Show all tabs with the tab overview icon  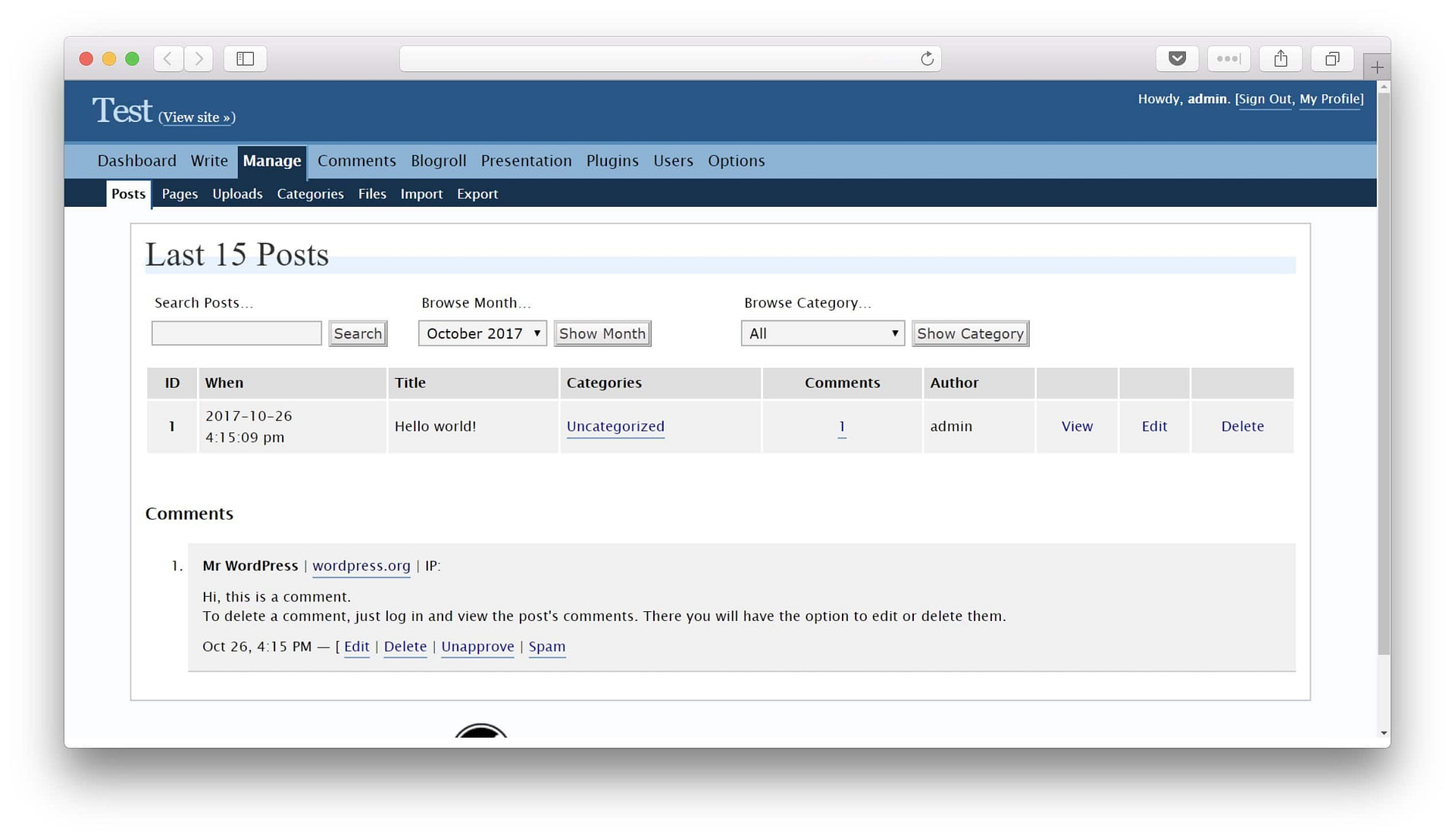coord(1332,58)
